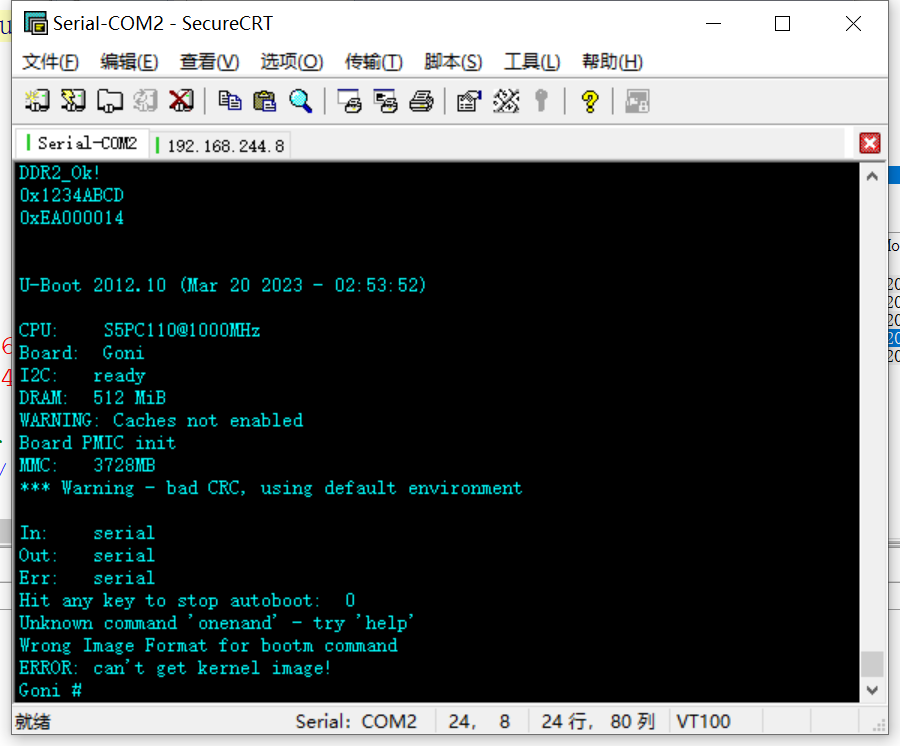Screen dimensions: 900x746
Task: Open the 工具(L) menu
Action: (532, 61)
